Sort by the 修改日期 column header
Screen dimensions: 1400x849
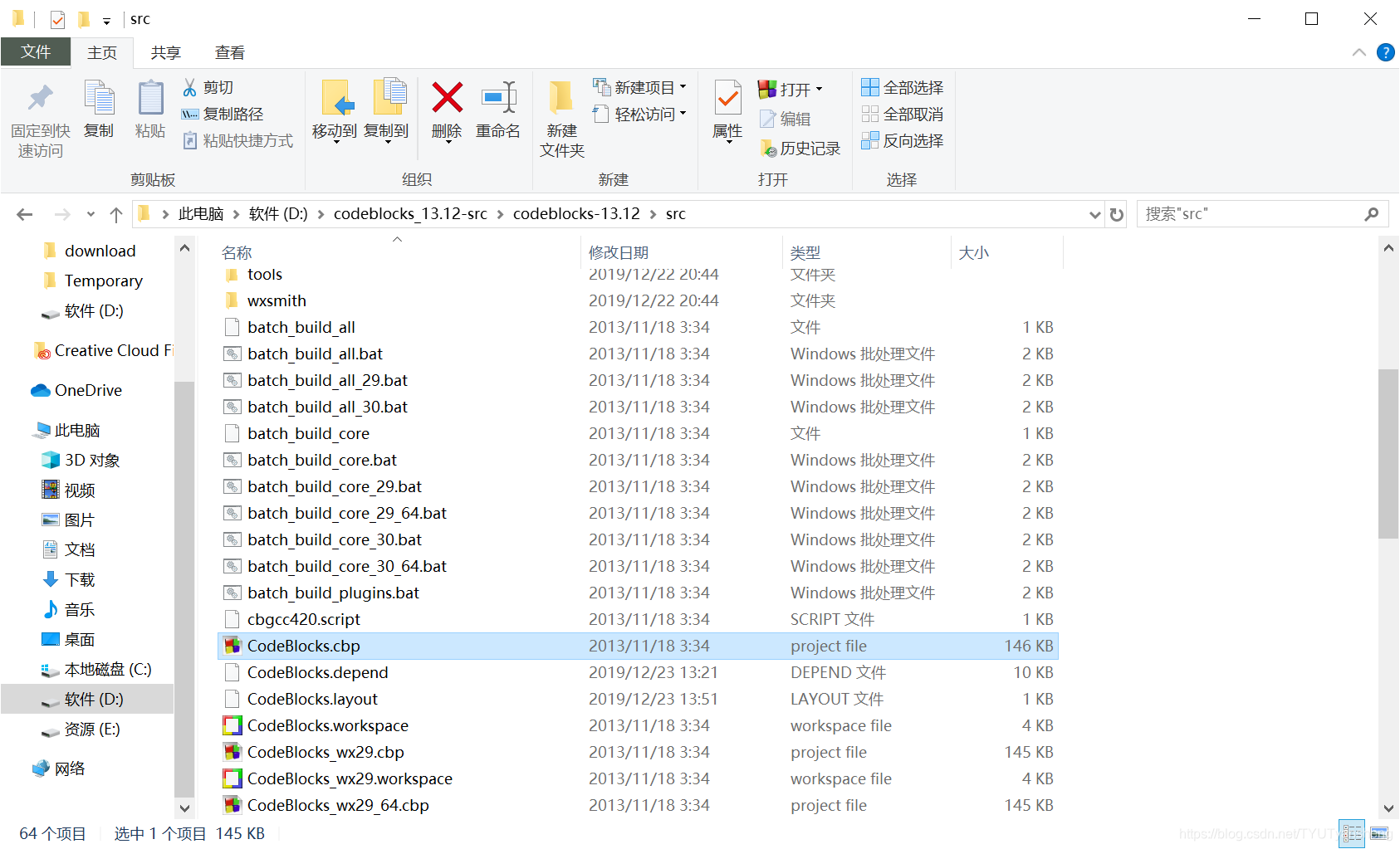coord(619,252)
